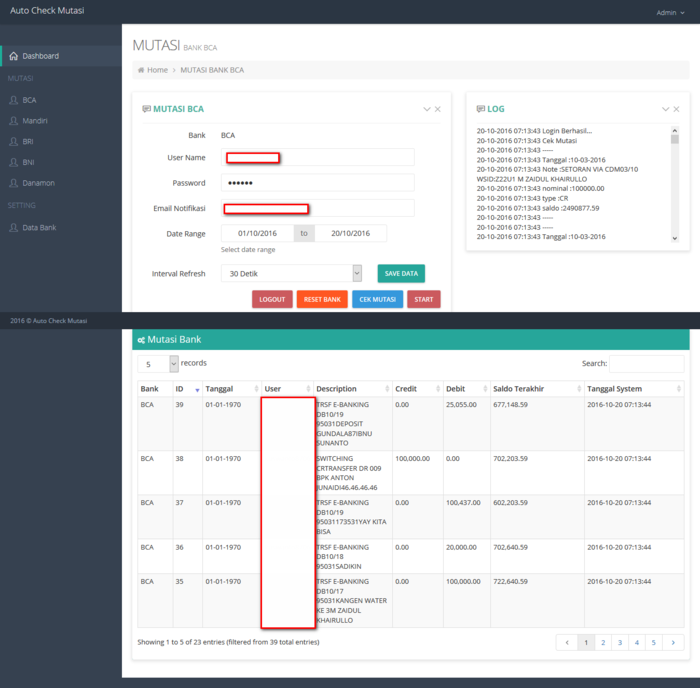Viewport: 700px width, 688px height.
Task: Click the Home breadcrumb link
Action: point(156,70)
